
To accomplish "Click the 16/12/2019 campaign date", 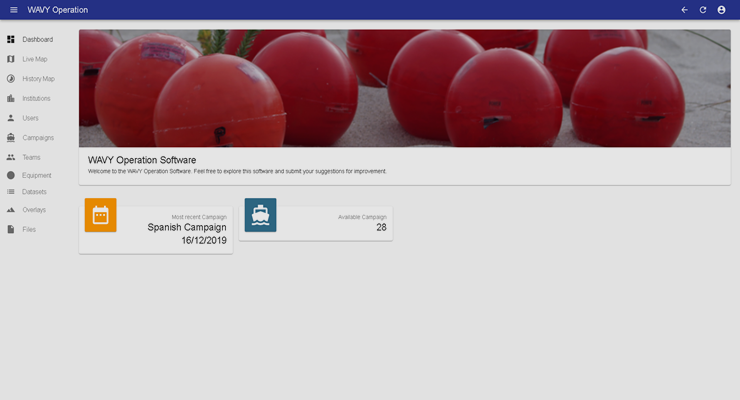I will pos(204,241).
